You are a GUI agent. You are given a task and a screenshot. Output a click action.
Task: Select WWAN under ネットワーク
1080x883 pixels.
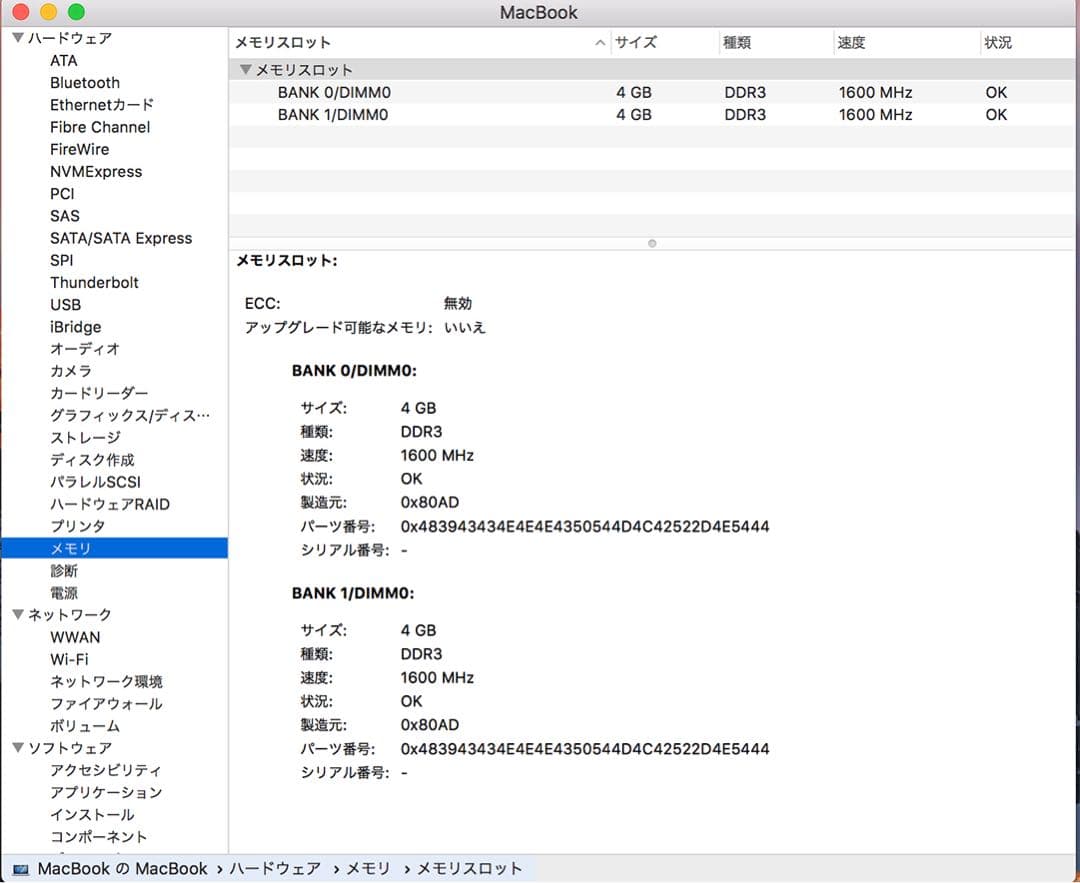pyautogui.click(x=75, y=637)
